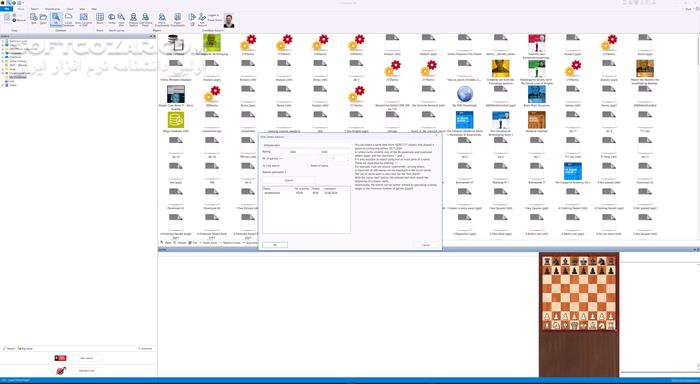
Task: Switch to the Home ribbon tab
Action: tap(21, 8)
